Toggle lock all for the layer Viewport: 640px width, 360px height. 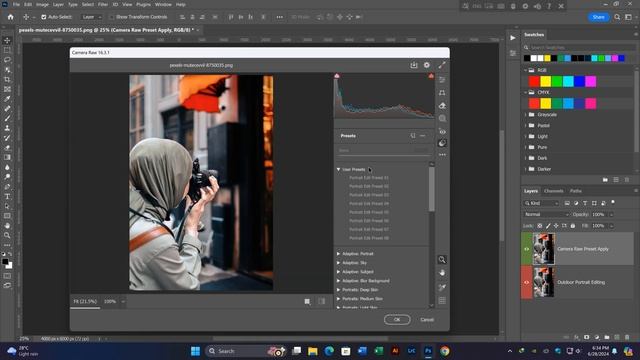tap(573, 226)
